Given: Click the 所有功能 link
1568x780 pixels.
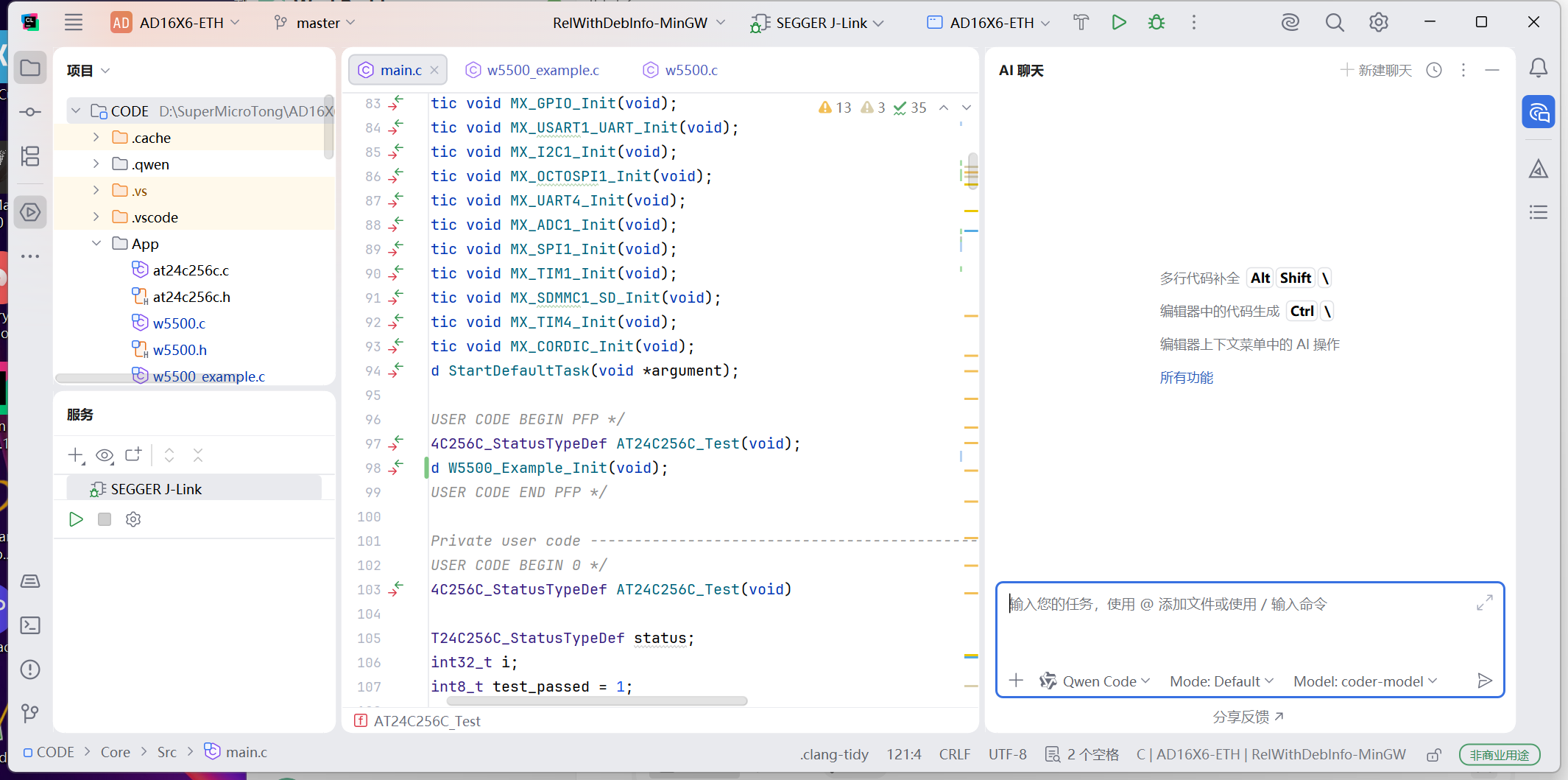Looking at the screenshot, I should point(1186,378).
